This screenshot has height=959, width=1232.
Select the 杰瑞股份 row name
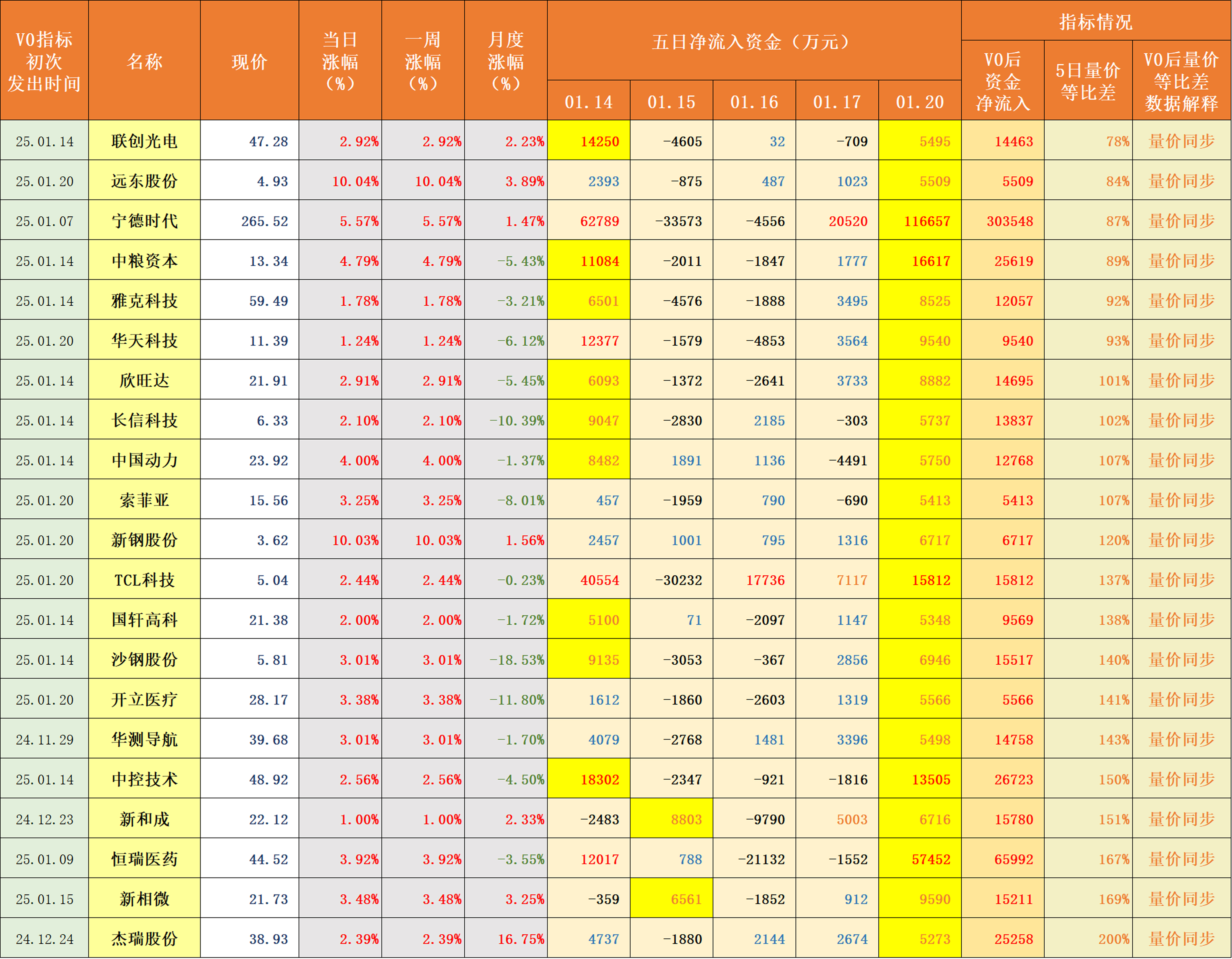click(x=144, y=939)
